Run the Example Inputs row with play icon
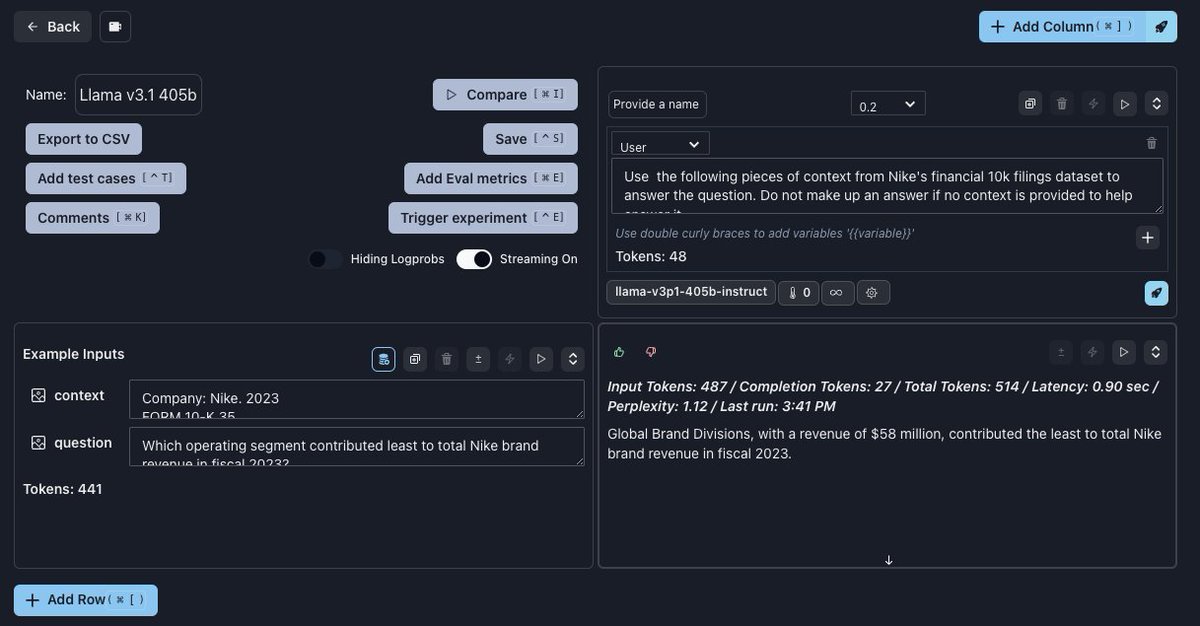 541,359
